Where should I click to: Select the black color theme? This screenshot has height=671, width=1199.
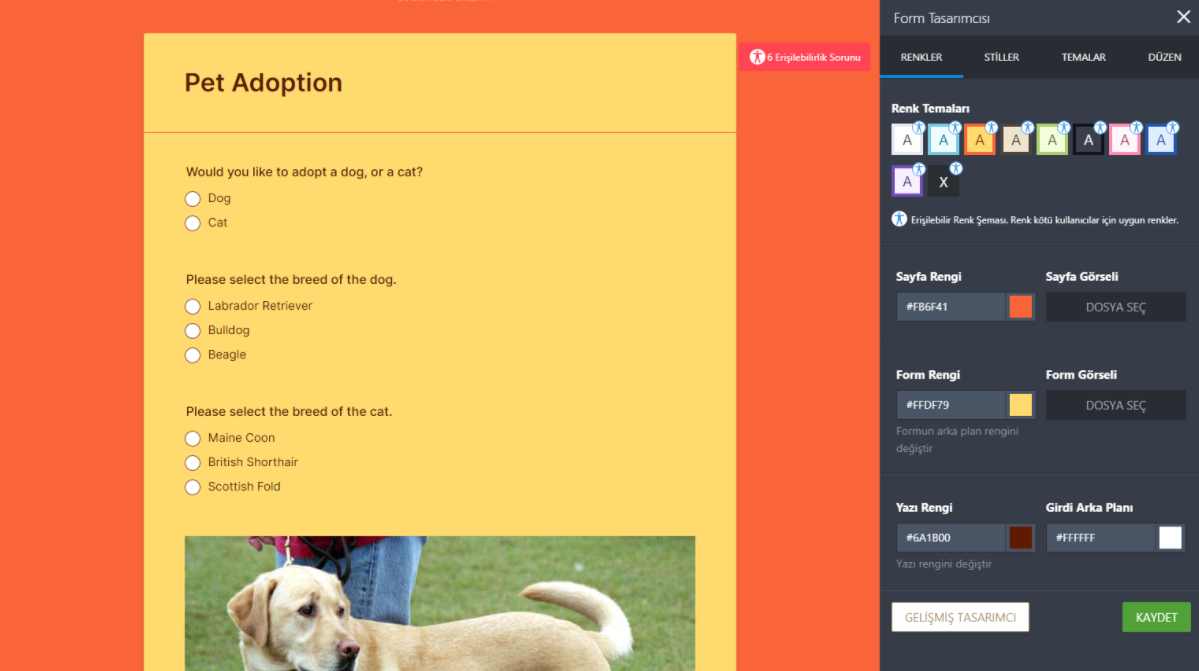point(1088,140)
